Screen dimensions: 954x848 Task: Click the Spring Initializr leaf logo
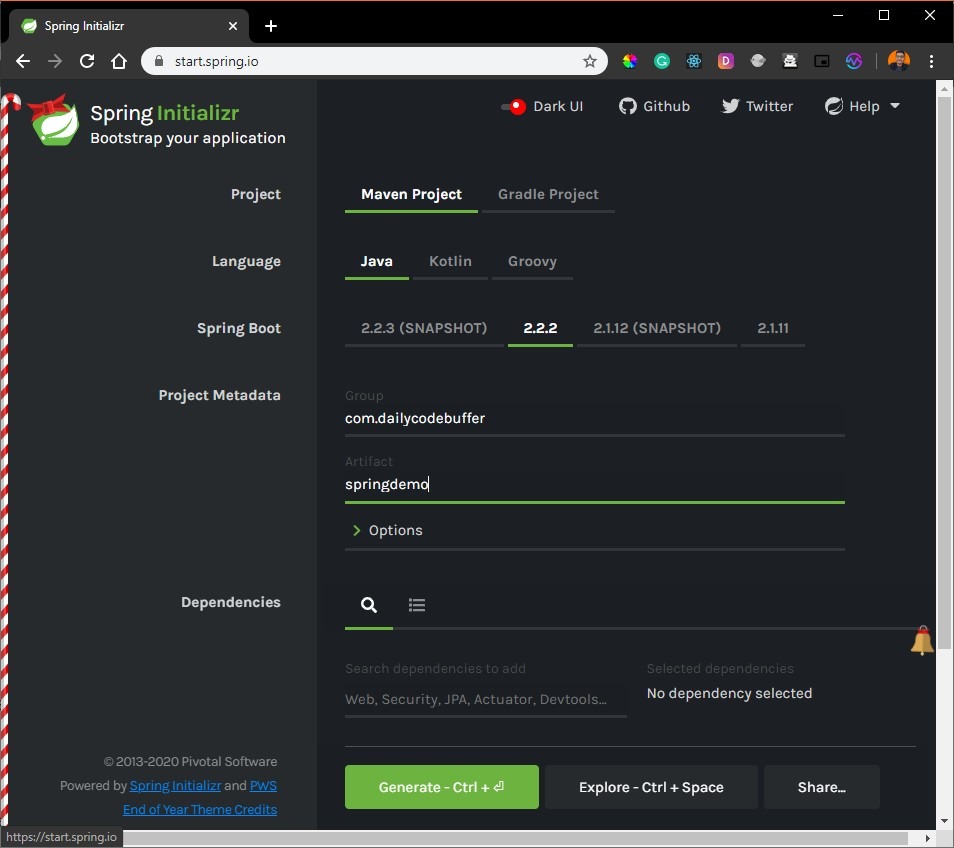coord(54,120)
